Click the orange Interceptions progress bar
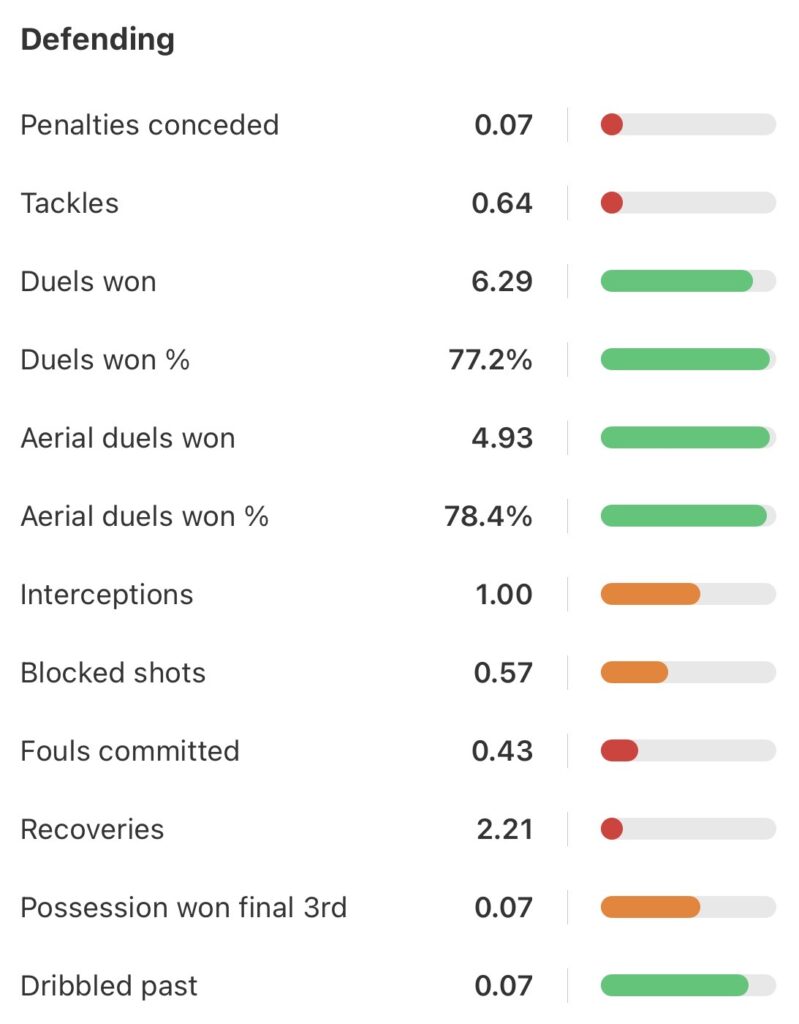799x1024 pixels. point(650,594)
